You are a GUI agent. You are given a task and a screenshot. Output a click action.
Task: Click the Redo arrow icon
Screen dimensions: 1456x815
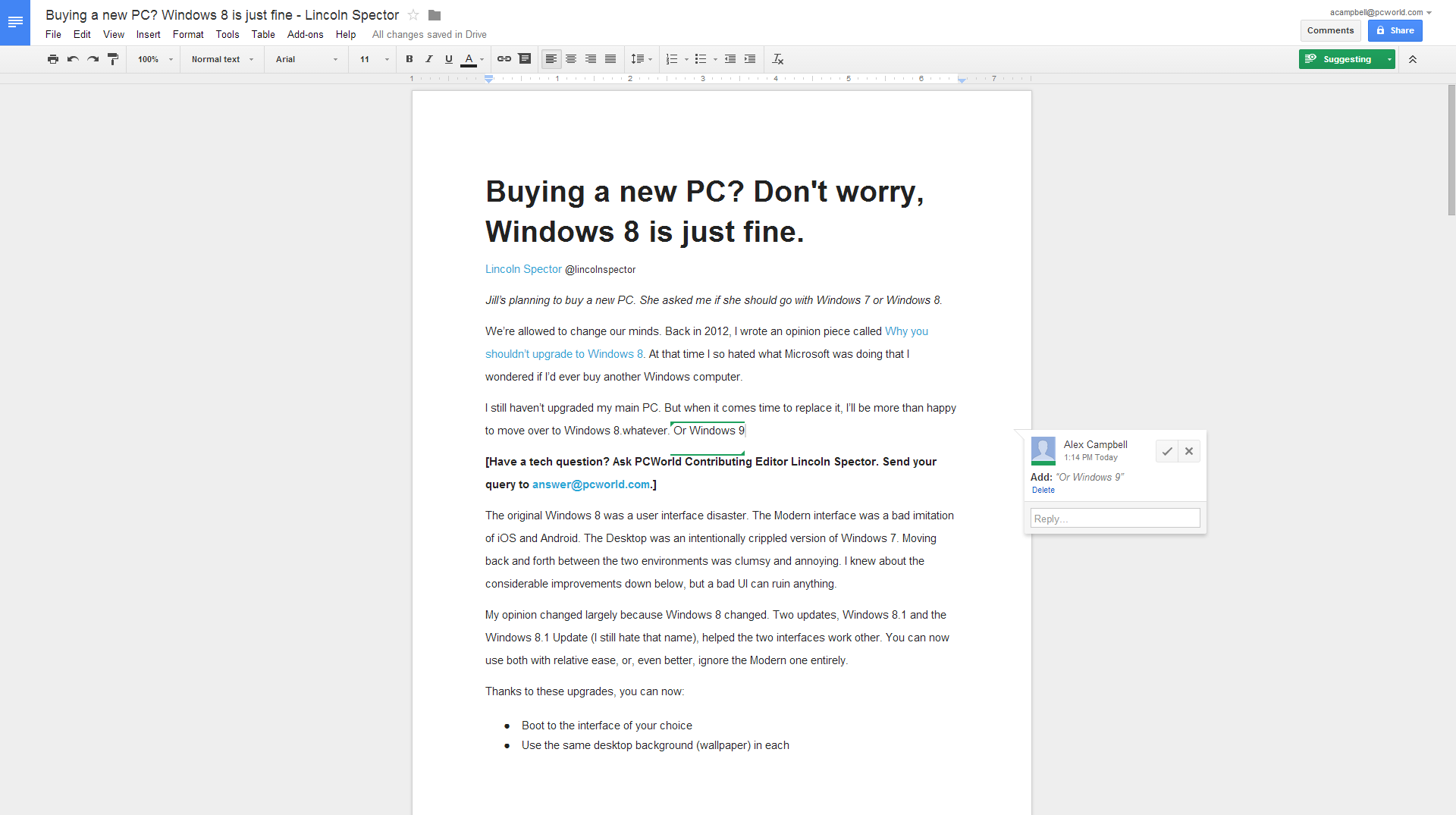pyautogui.click(x=93, y=59)
